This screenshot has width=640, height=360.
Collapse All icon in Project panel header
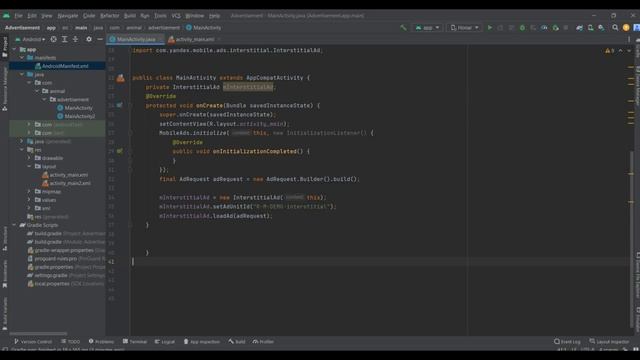click(x=76, y=39)
